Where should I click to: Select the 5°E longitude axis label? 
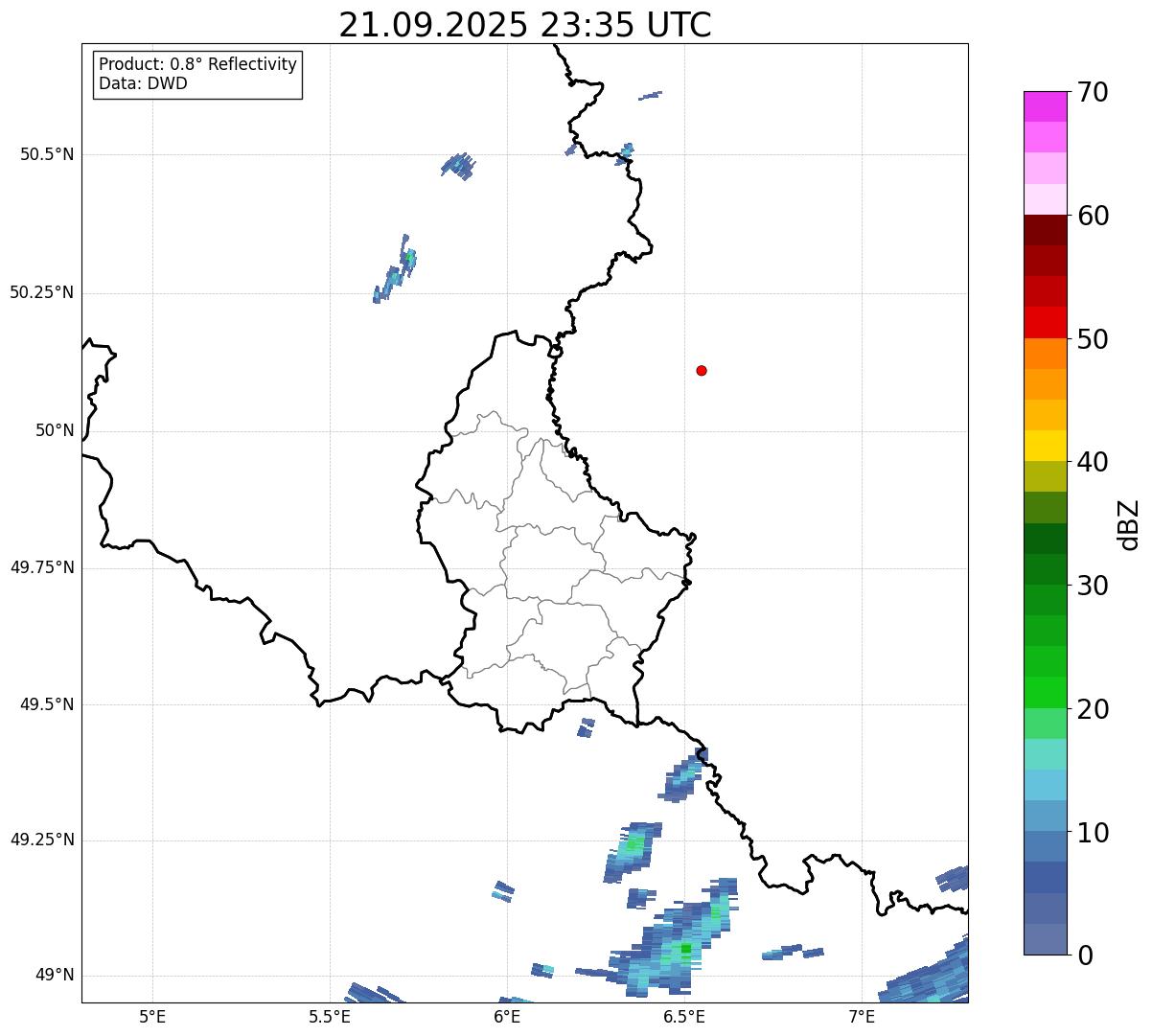(152, 1016)
